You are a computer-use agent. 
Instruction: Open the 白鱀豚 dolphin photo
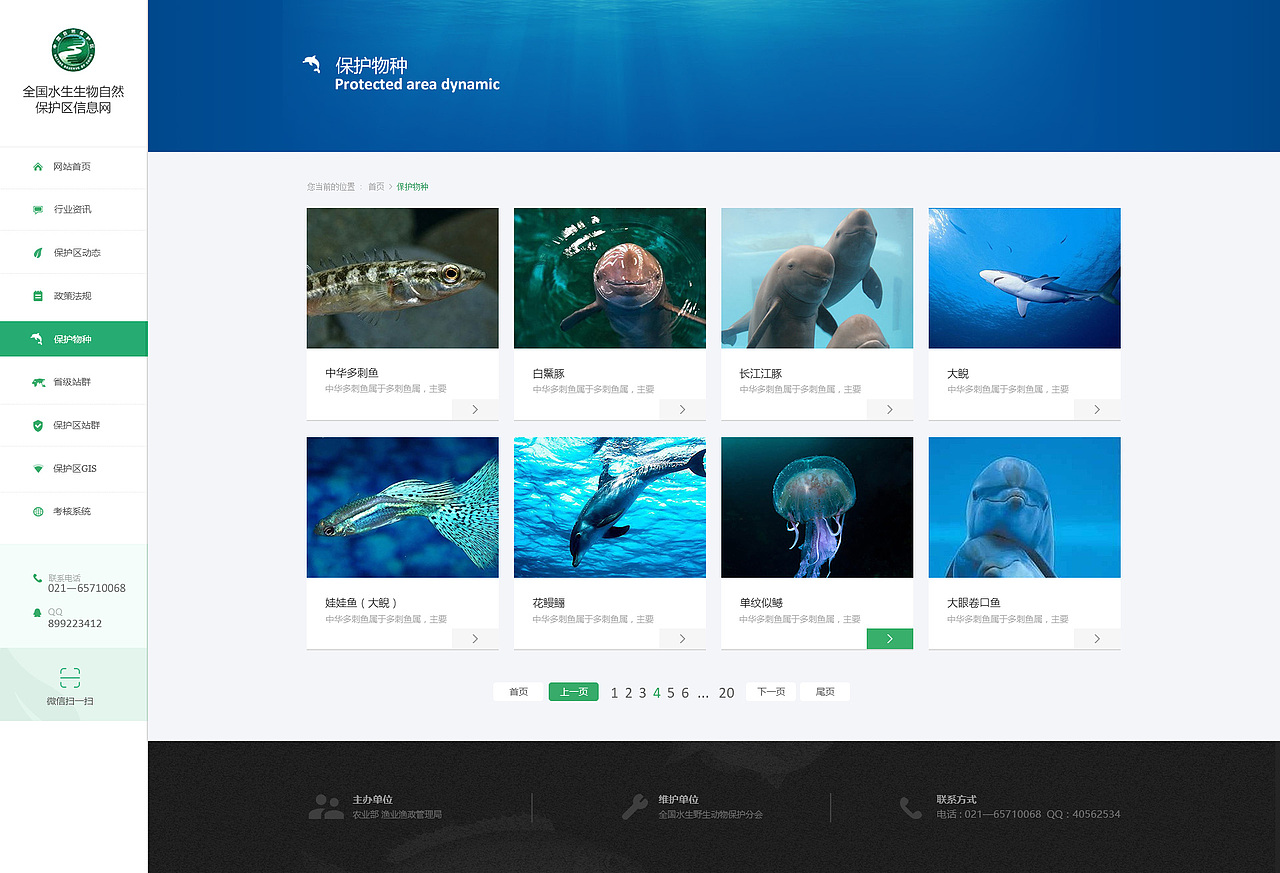610,278
